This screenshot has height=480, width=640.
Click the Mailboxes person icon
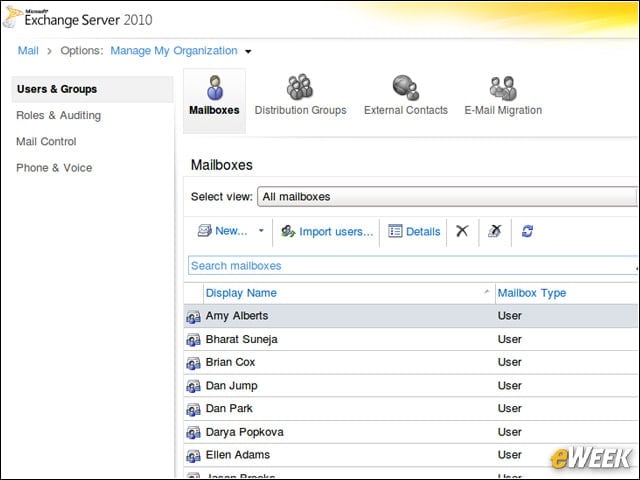coord(215,88)
